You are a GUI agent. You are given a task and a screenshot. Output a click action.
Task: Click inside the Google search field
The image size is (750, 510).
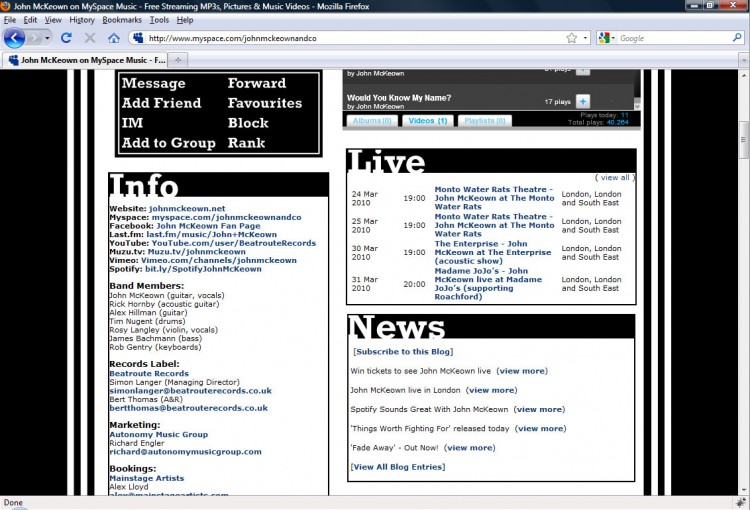point(674,38)
